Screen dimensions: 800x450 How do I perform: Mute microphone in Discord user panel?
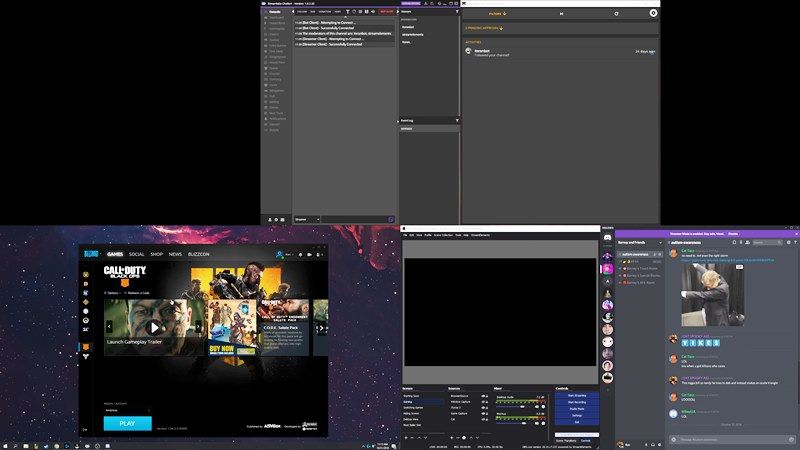(x=646, y=445)
